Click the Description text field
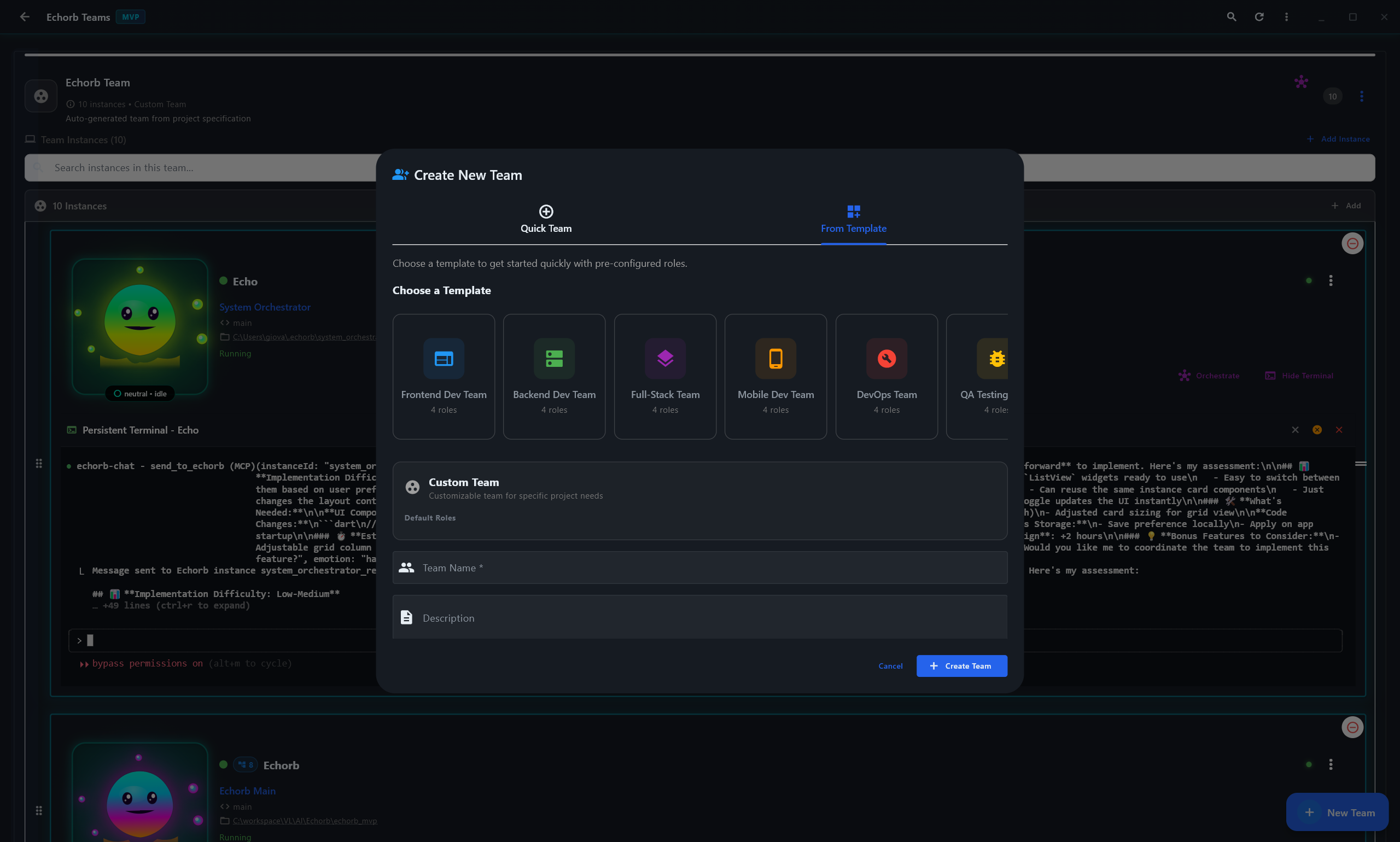Viewport: 1400px width, 842px height. pos(699,617)
